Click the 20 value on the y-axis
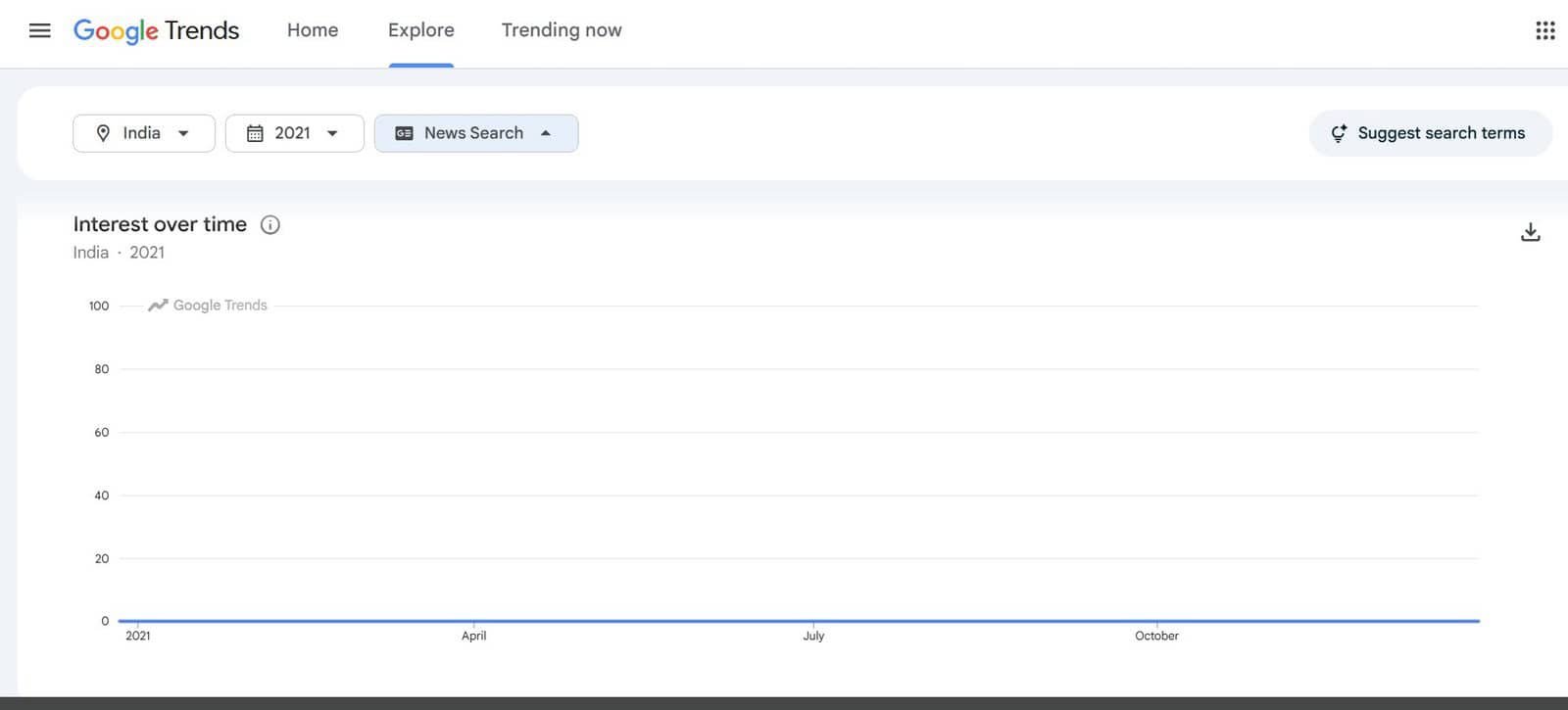The width and height of the screenshot is (1568, 710). tap(102, 559)
